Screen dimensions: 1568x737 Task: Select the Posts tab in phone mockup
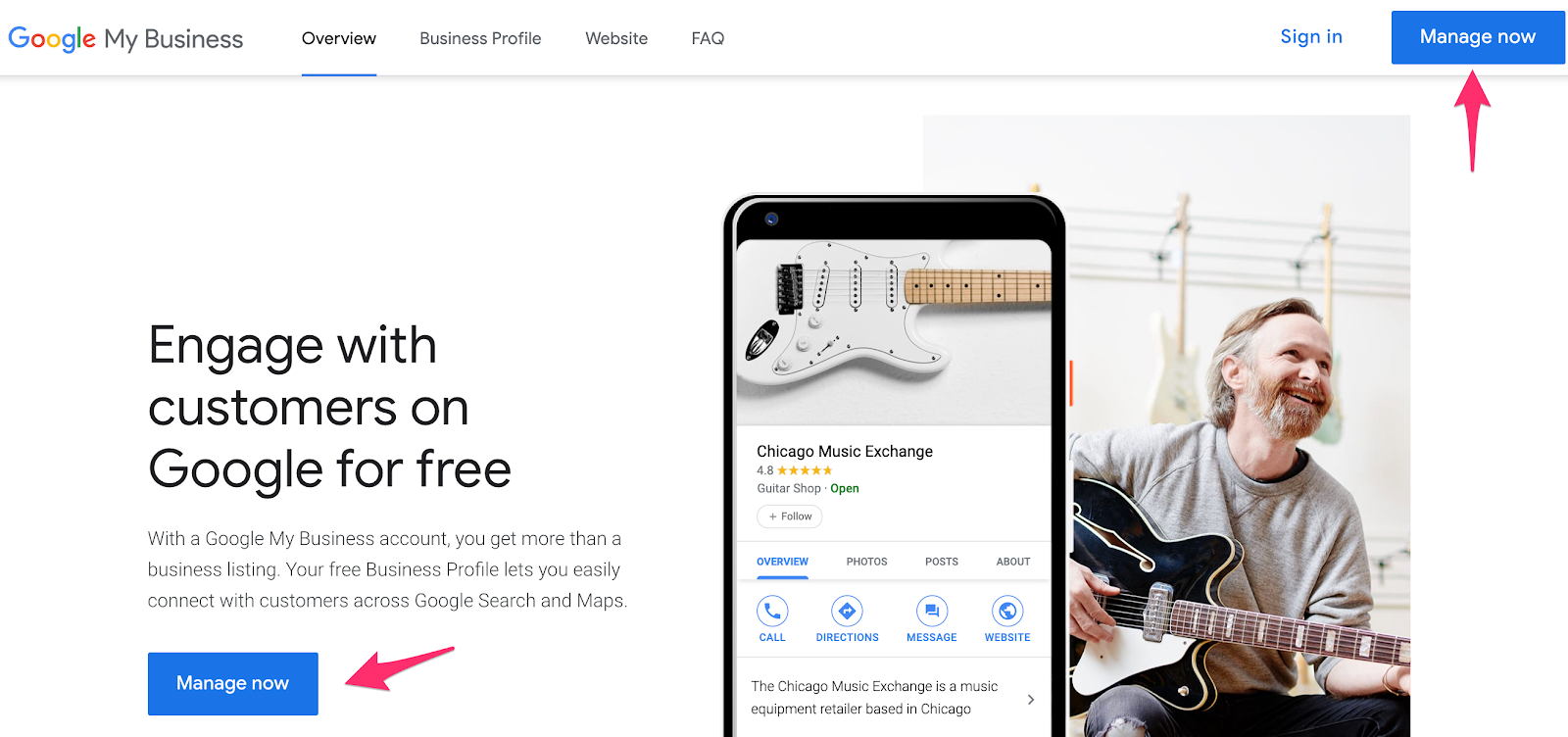pos(942,562)
